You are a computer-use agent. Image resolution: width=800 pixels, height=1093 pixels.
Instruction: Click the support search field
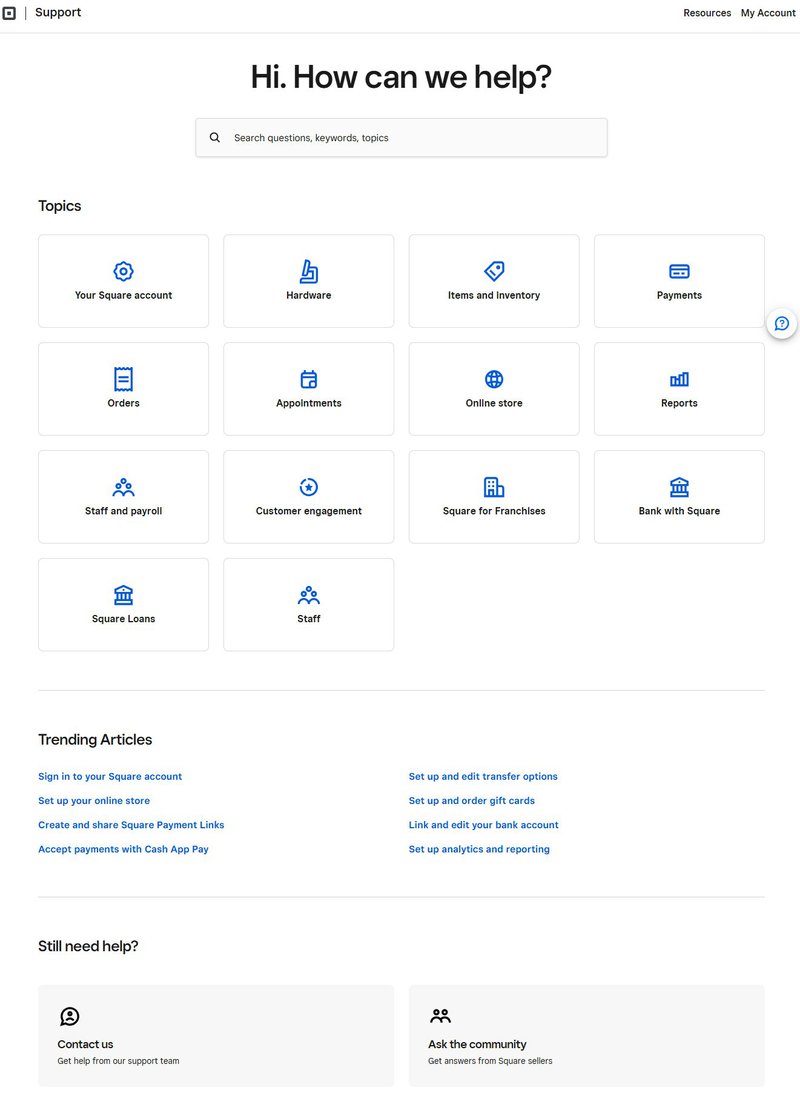[x=401, y=137]
